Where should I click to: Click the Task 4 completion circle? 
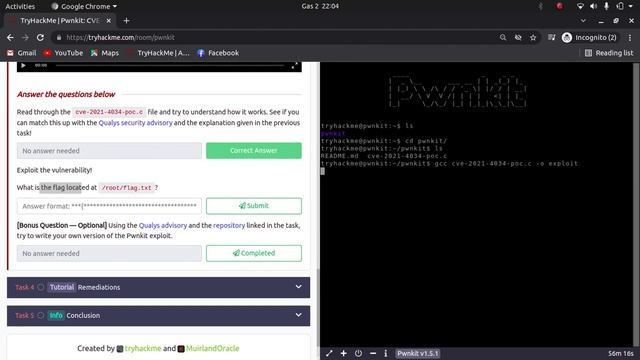41,287
